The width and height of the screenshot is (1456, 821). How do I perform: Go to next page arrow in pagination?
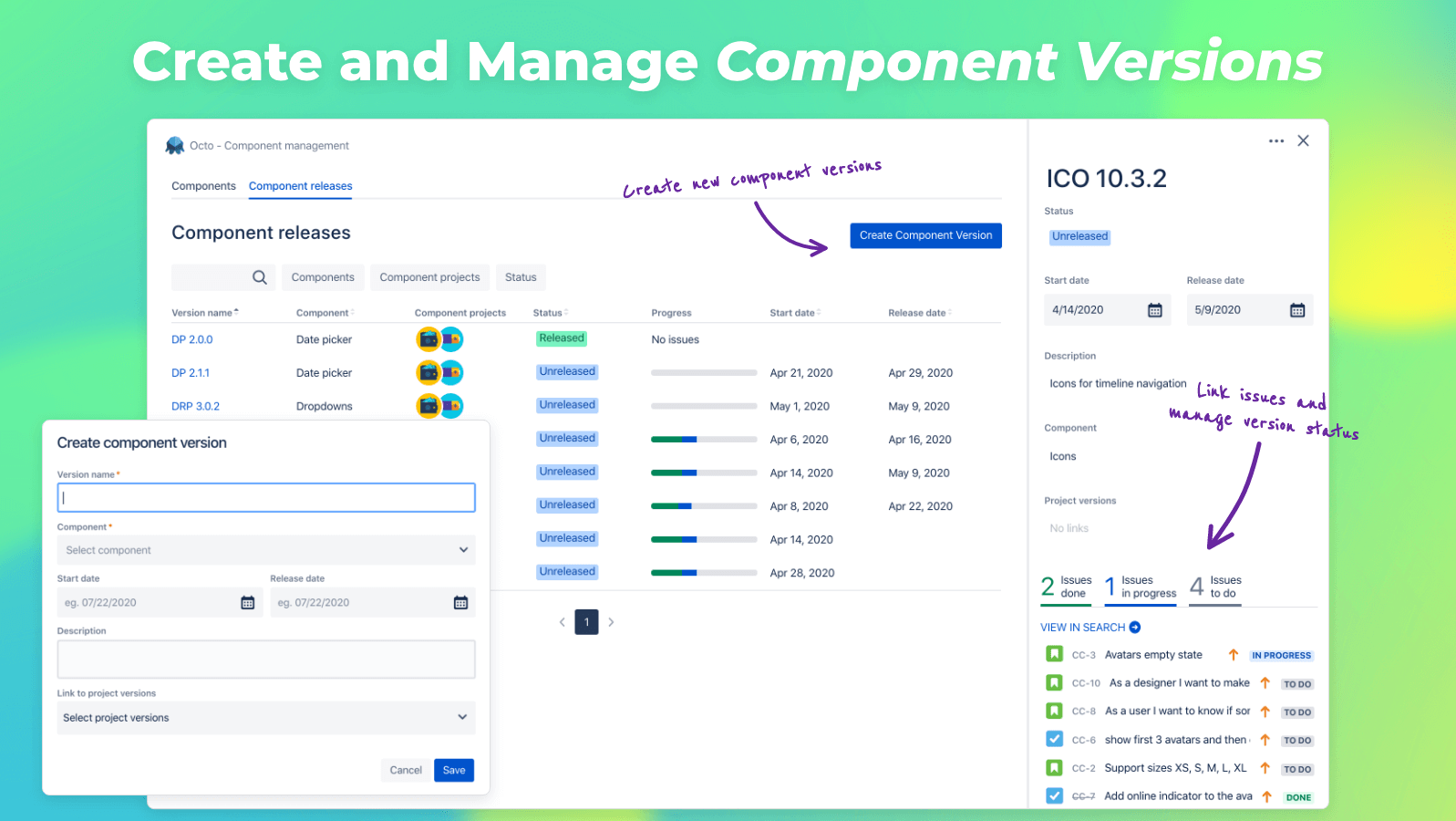coord(611,622)
